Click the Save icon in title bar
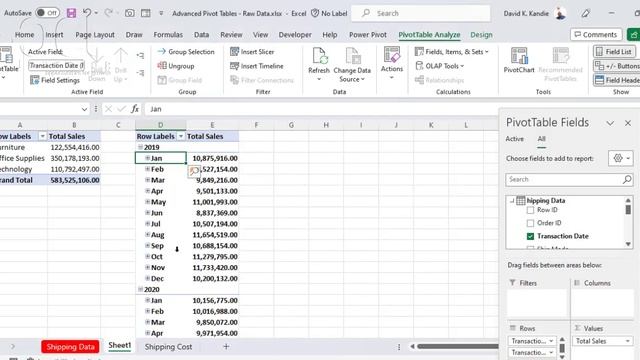The height and width of the screenshot is (360, 640). pos(71,13)
